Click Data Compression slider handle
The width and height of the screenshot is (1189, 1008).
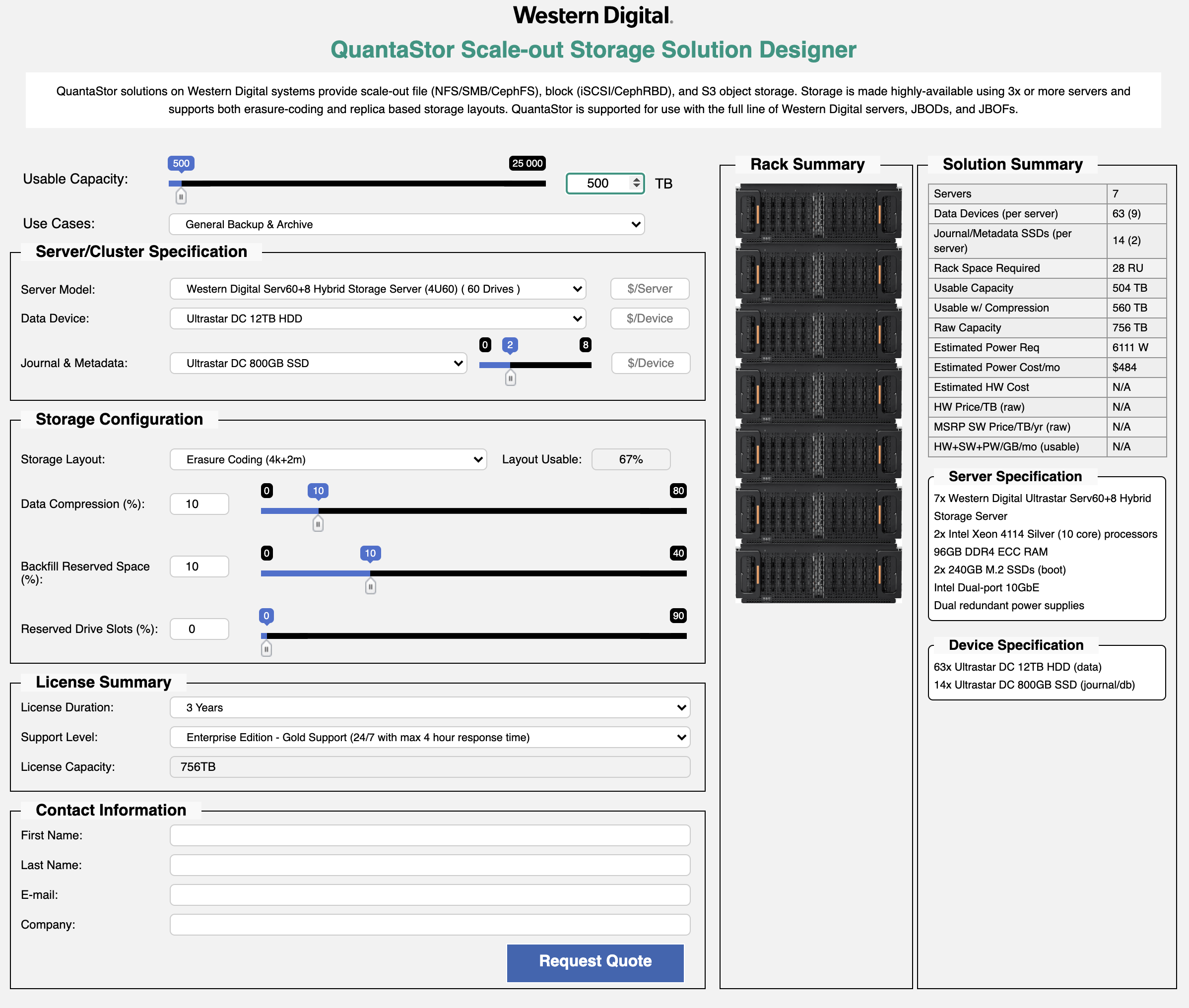click(318, 523)
